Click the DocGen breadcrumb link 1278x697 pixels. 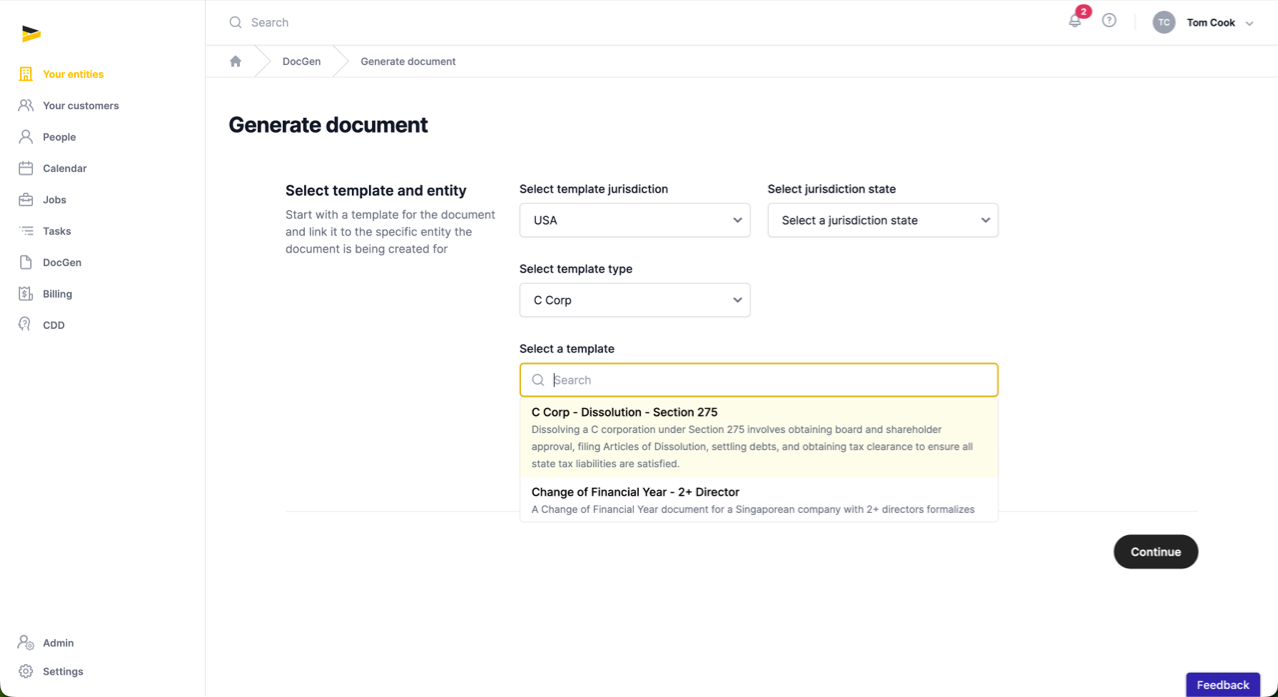coord(301,61)
